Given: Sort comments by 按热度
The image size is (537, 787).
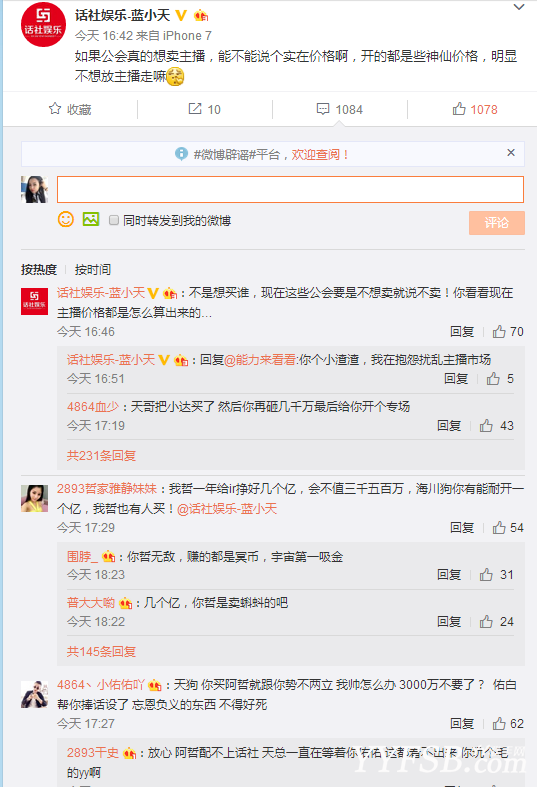Looking at the screenshot, I should pos(39,270).
